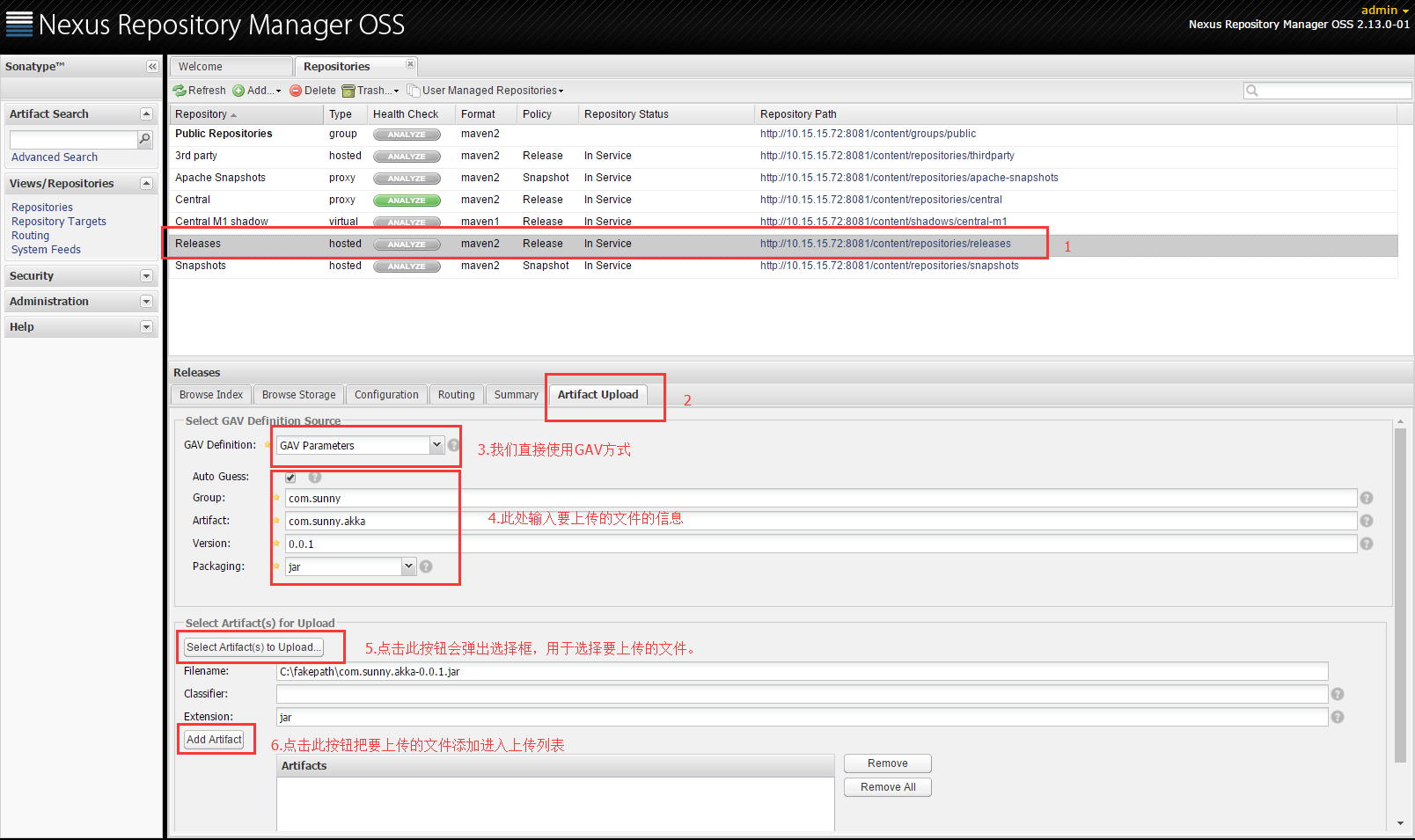Toggle the Auto Guess checkbox
Viewport: 1415px width, 840px height.
point(290,478)
